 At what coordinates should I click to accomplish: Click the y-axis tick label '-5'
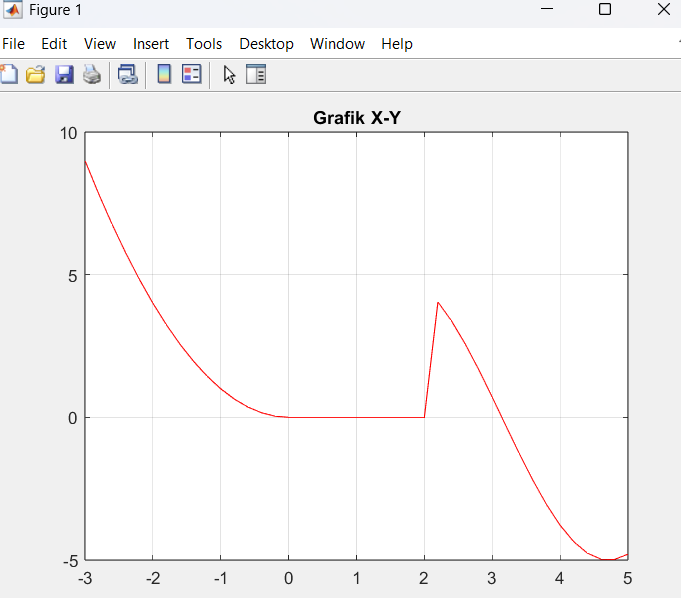coord(70,561)
